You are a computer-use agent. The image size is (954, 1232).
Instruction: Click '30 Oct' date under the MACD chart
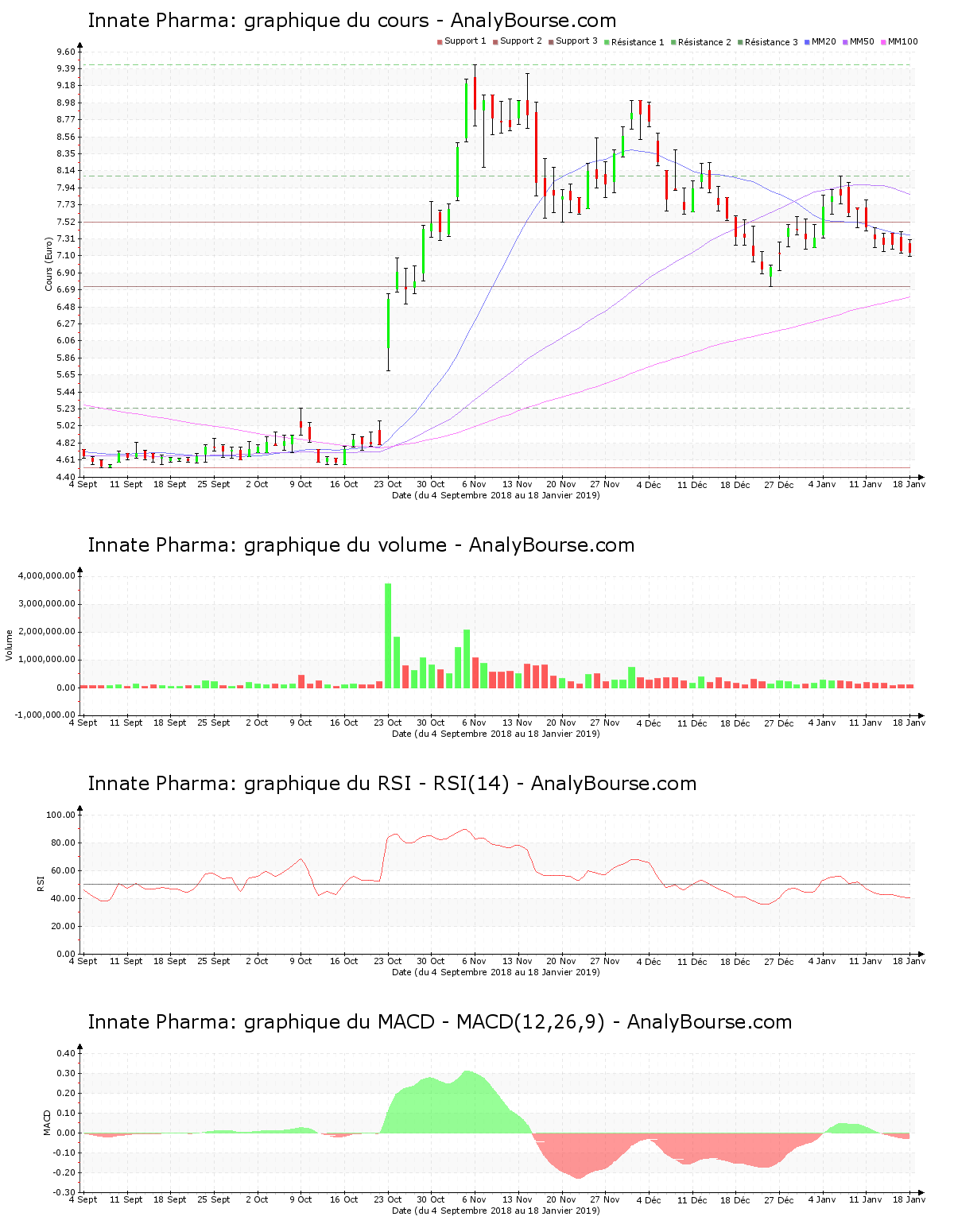point(431,1199)
